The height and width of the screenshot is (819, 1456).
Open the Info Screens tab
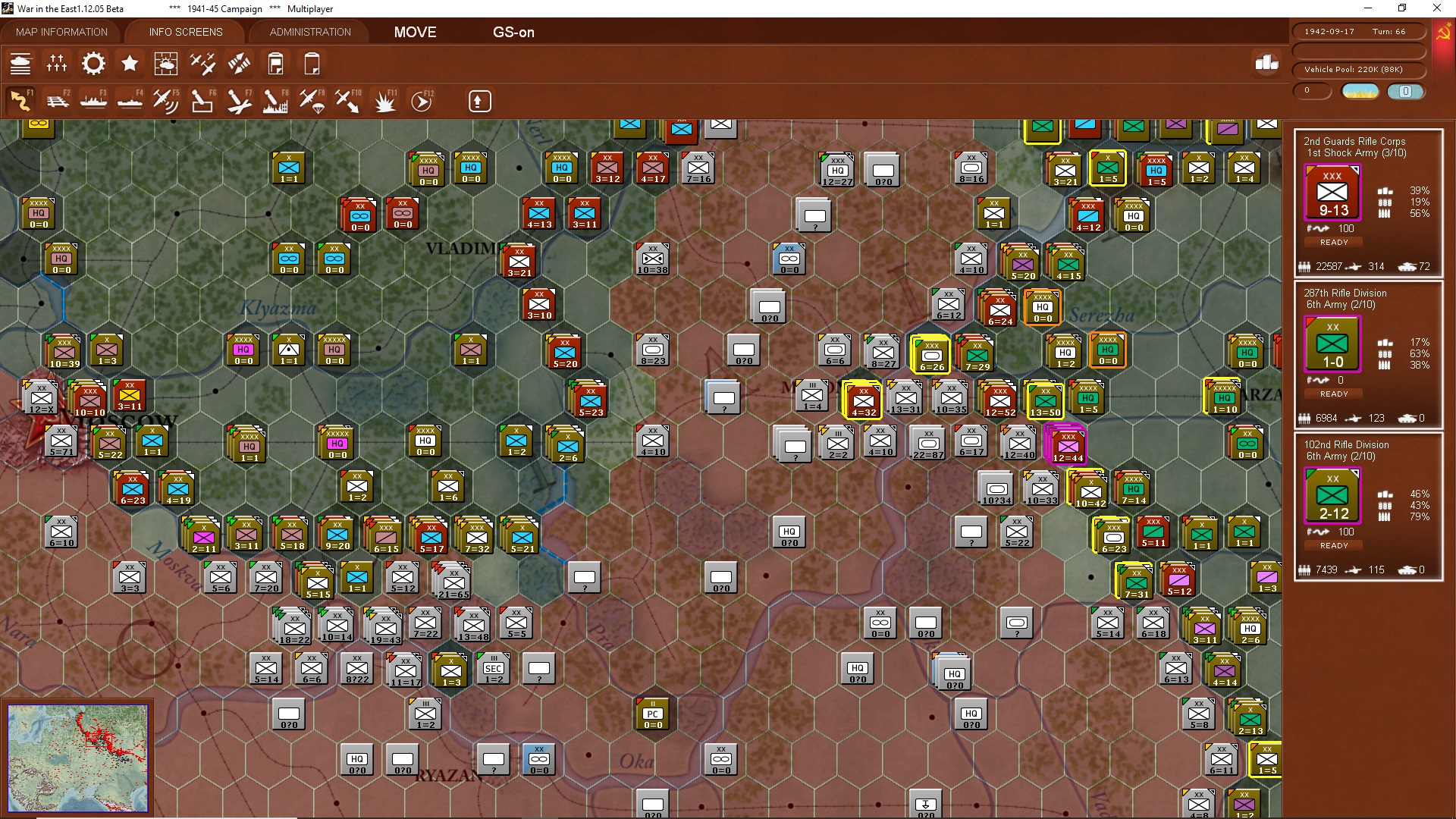pos(186,32)
